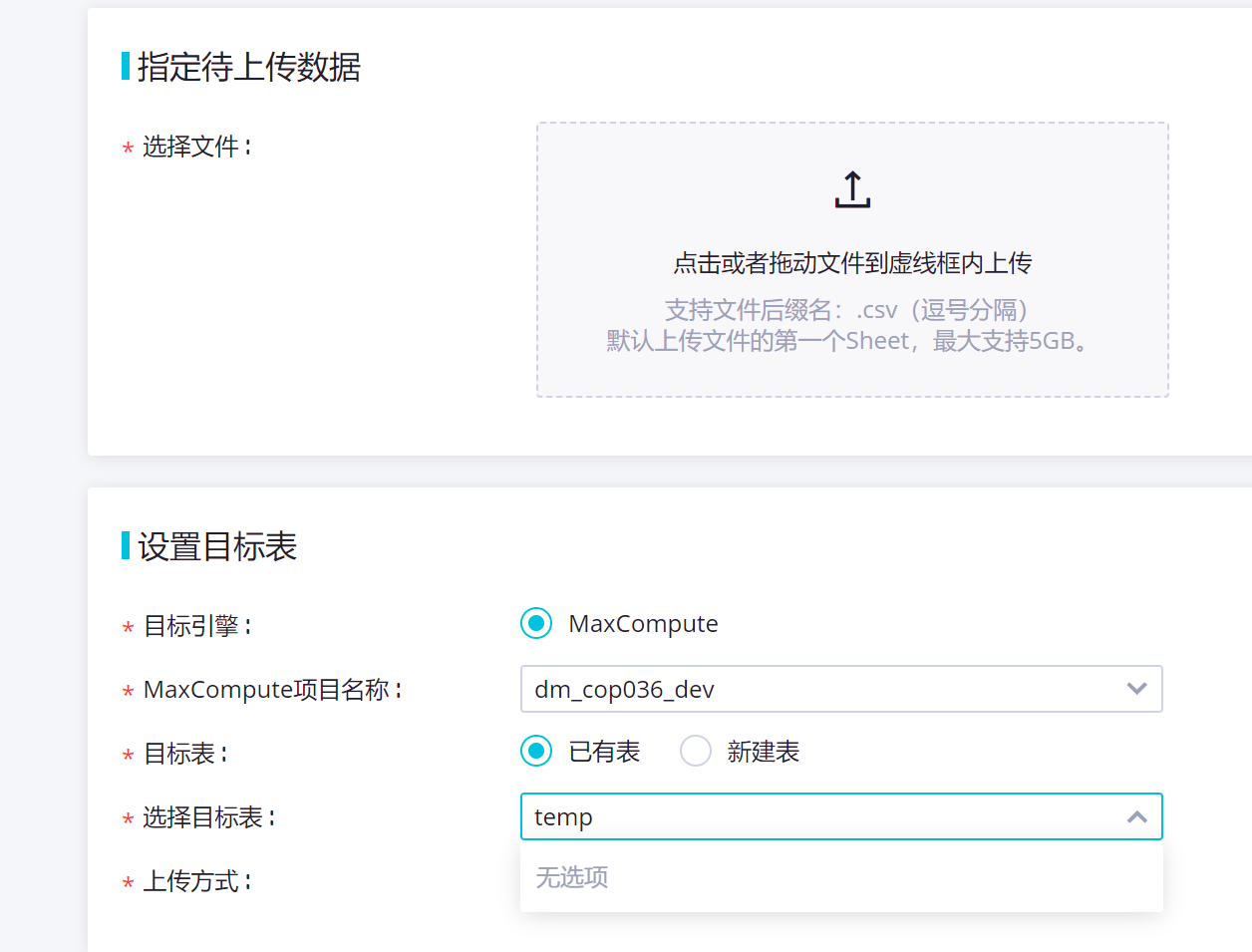
Task: Click the dashed file upload drop area
Action: tap(852, 259)
